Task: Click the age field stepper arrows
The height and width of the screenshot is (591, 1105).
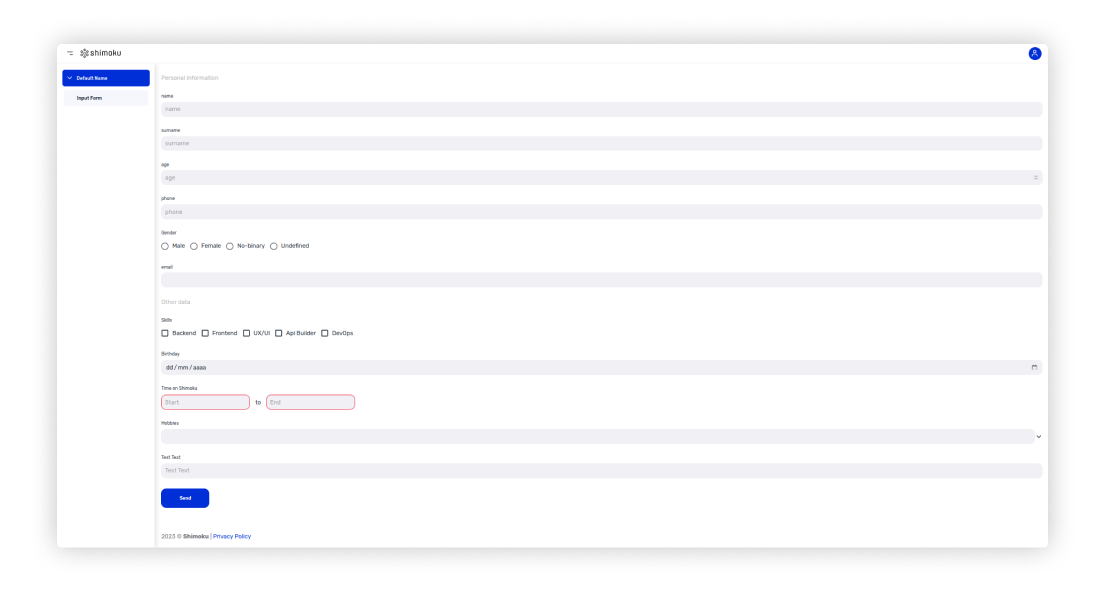Action: point(1036,177)
